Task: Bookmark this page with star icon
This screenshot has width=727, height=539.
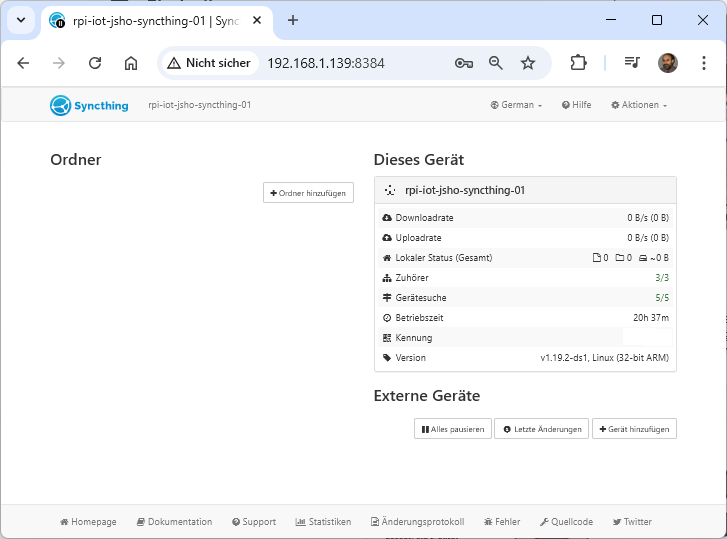Action: coord(528,63)
